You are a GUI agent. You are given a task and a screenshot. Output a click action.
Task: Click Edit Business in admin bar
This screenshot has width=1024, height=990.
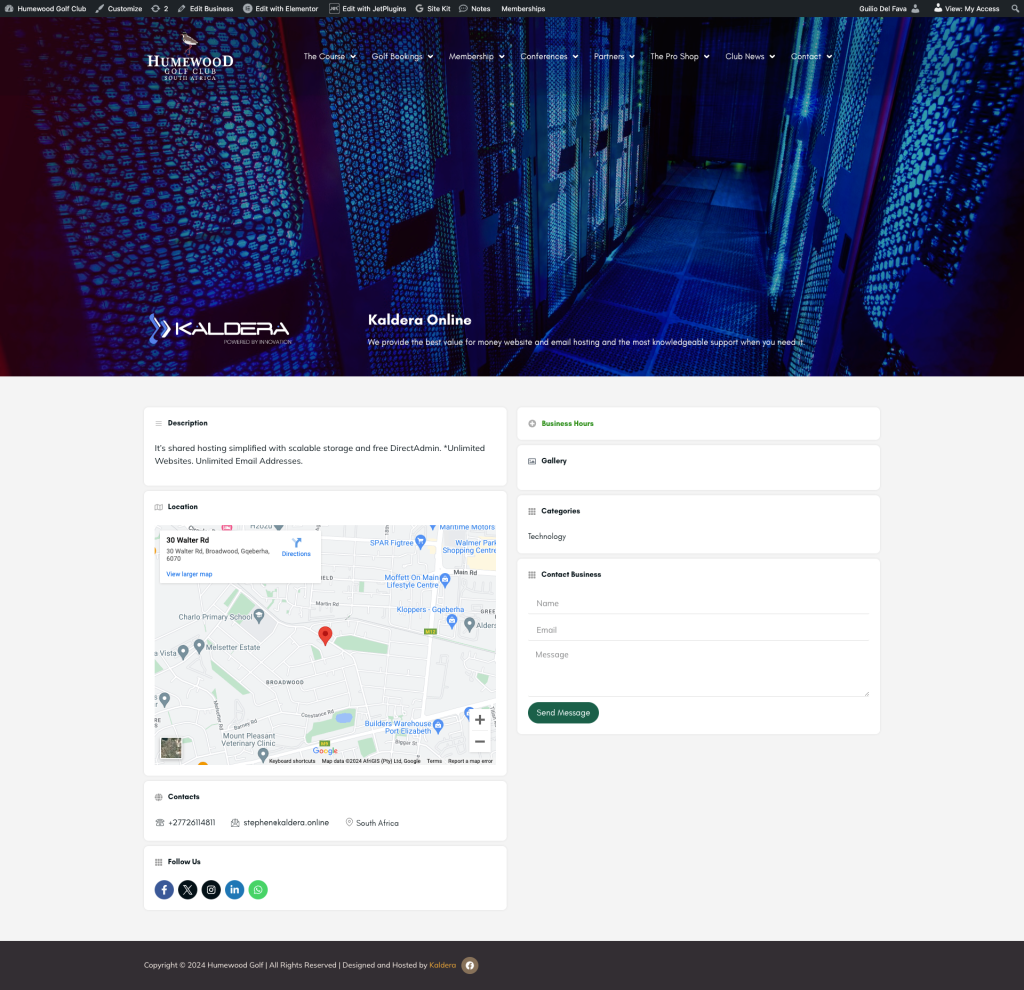pyautogui.click(x=206, y=8)
